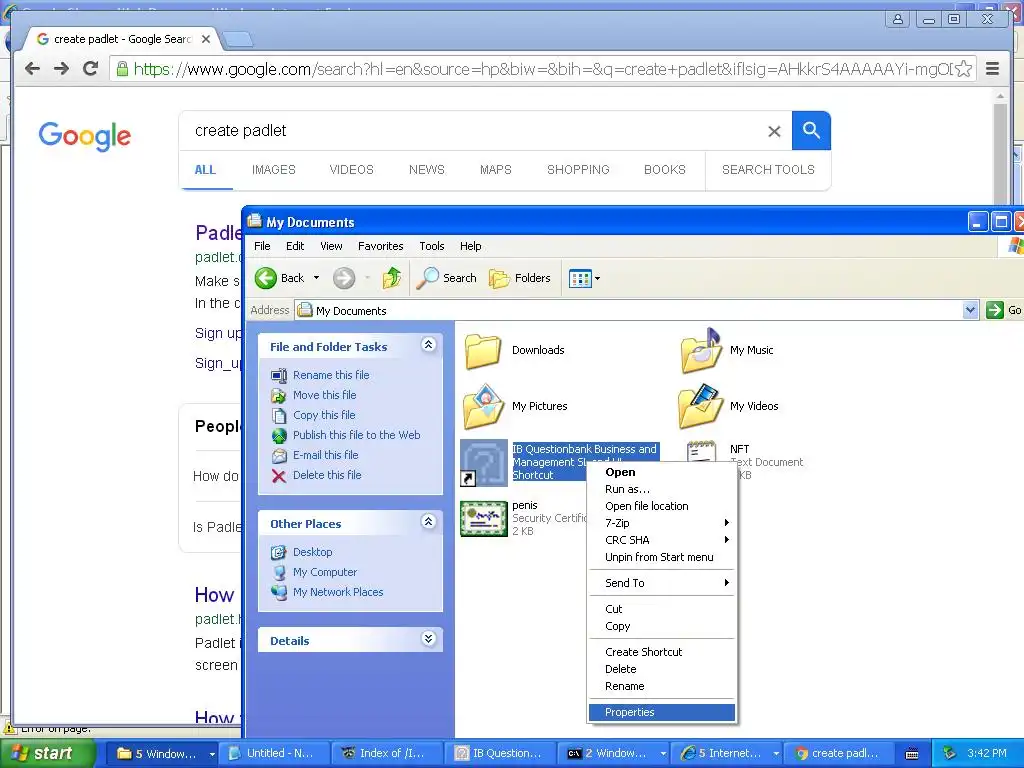Expand CRC SHA submenu

coord(662,540)
